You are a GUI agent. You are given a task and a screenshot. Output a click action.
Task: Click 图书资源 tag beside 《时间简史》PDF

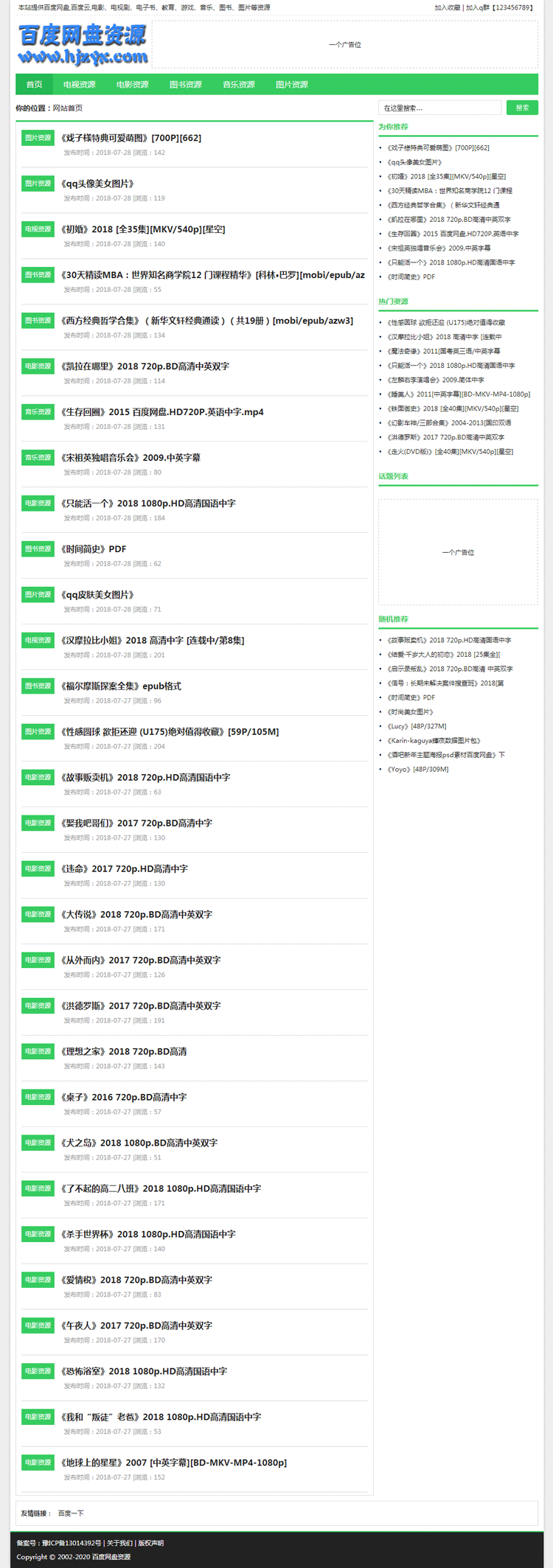point(38,549)
